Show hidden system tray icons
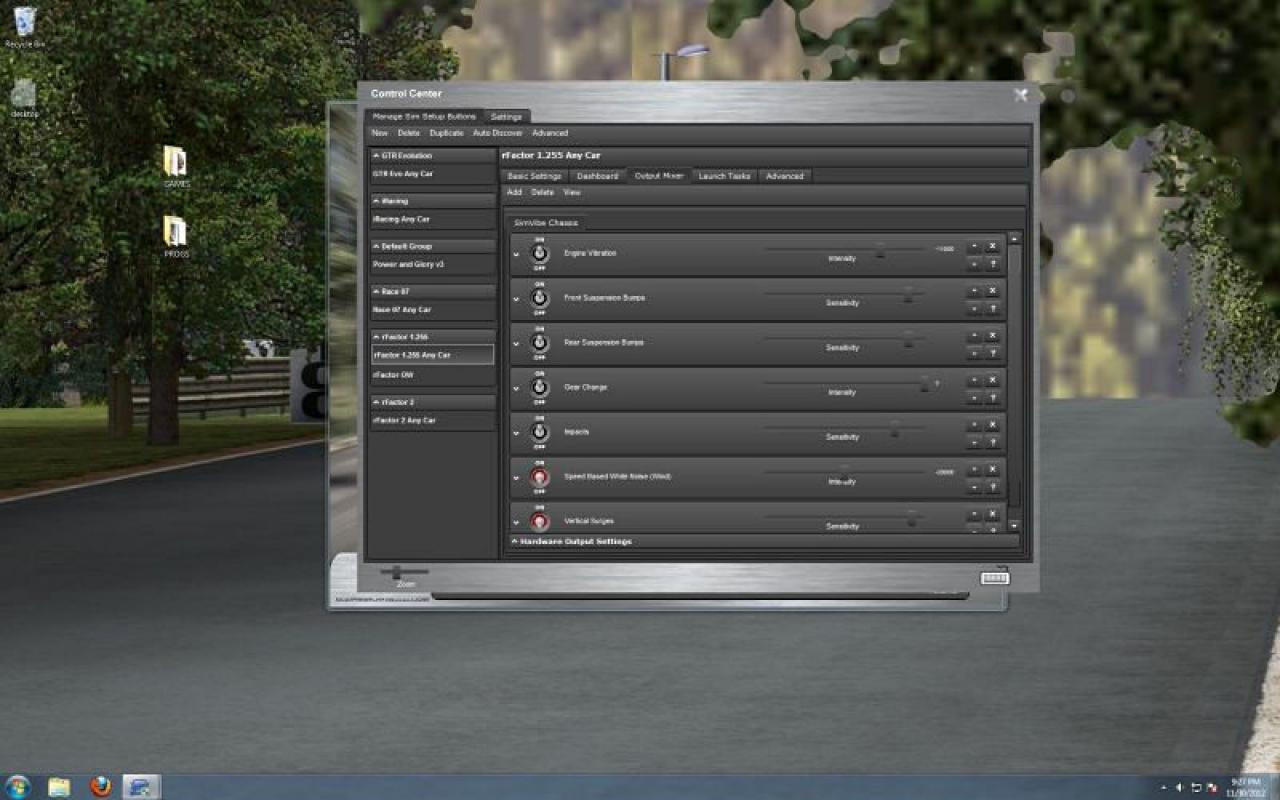Screen dimensions: 1280x800 click(x=1163, y=788)
